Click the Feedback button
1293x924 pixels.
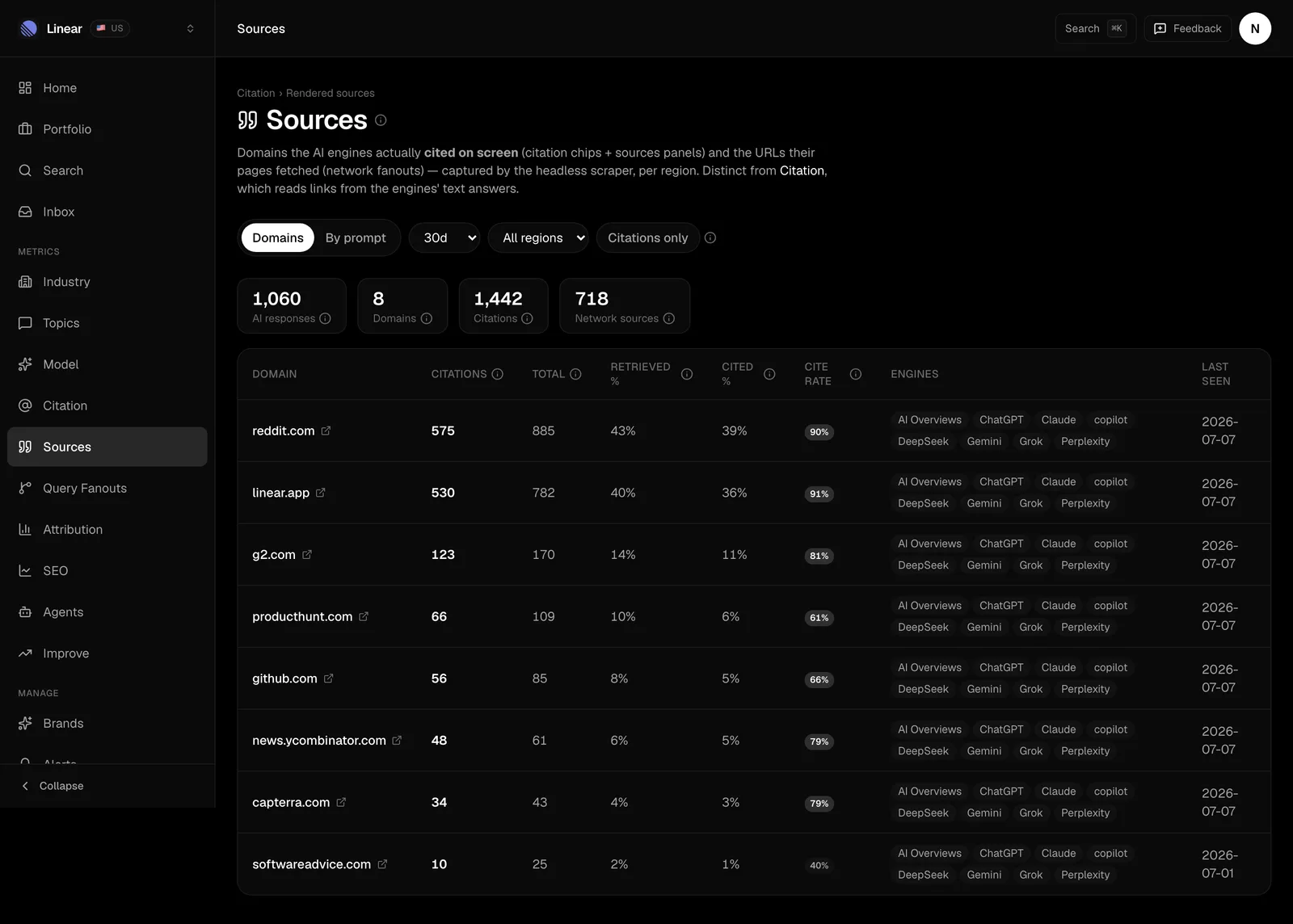pyautogui.click(x=1187, y=28)
